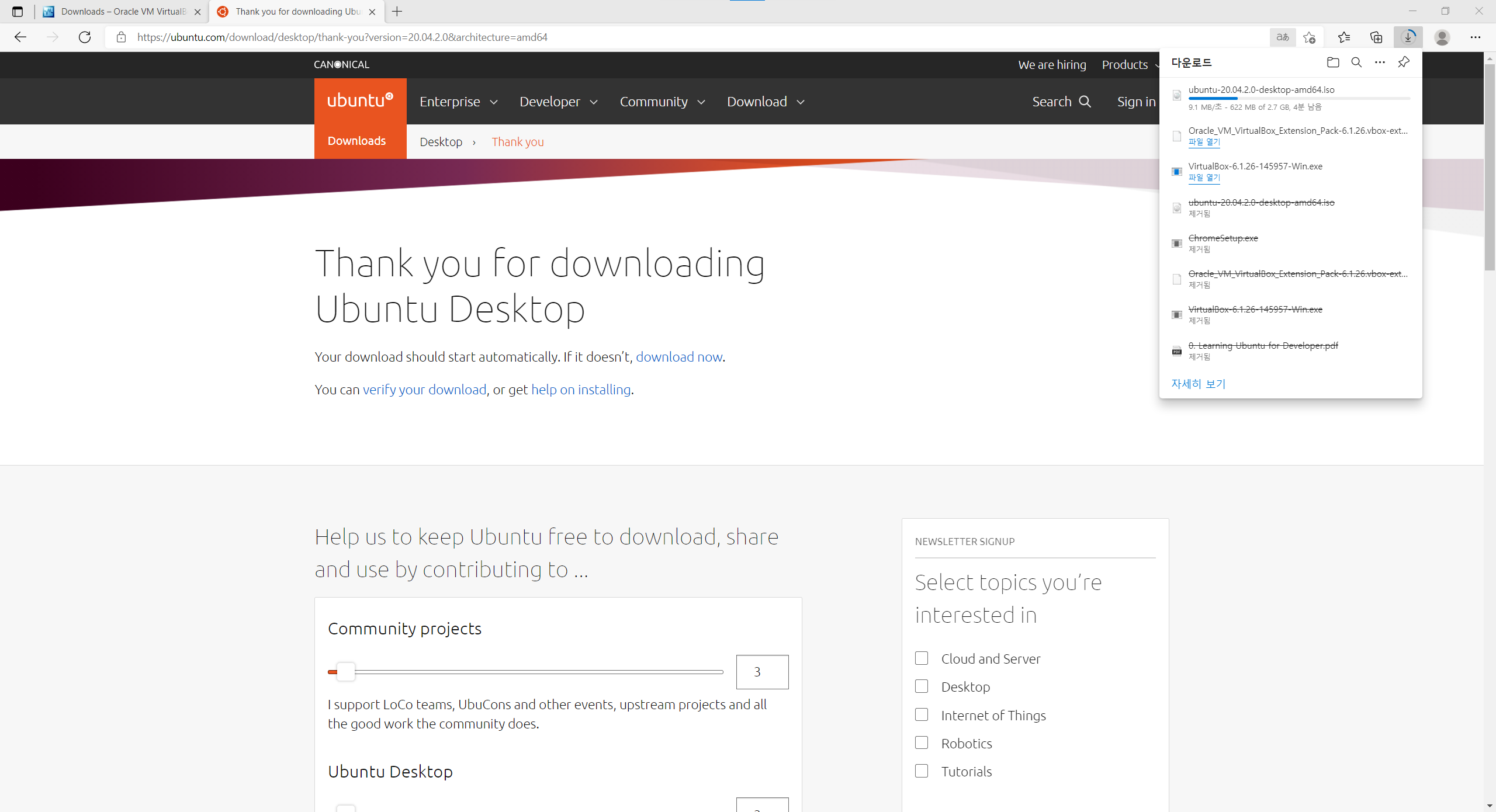Image resolution: width=1496 pixels, height=812 pixels.
Task: Click search icon in downloads panel
Action: click(x=1356, y=63)
